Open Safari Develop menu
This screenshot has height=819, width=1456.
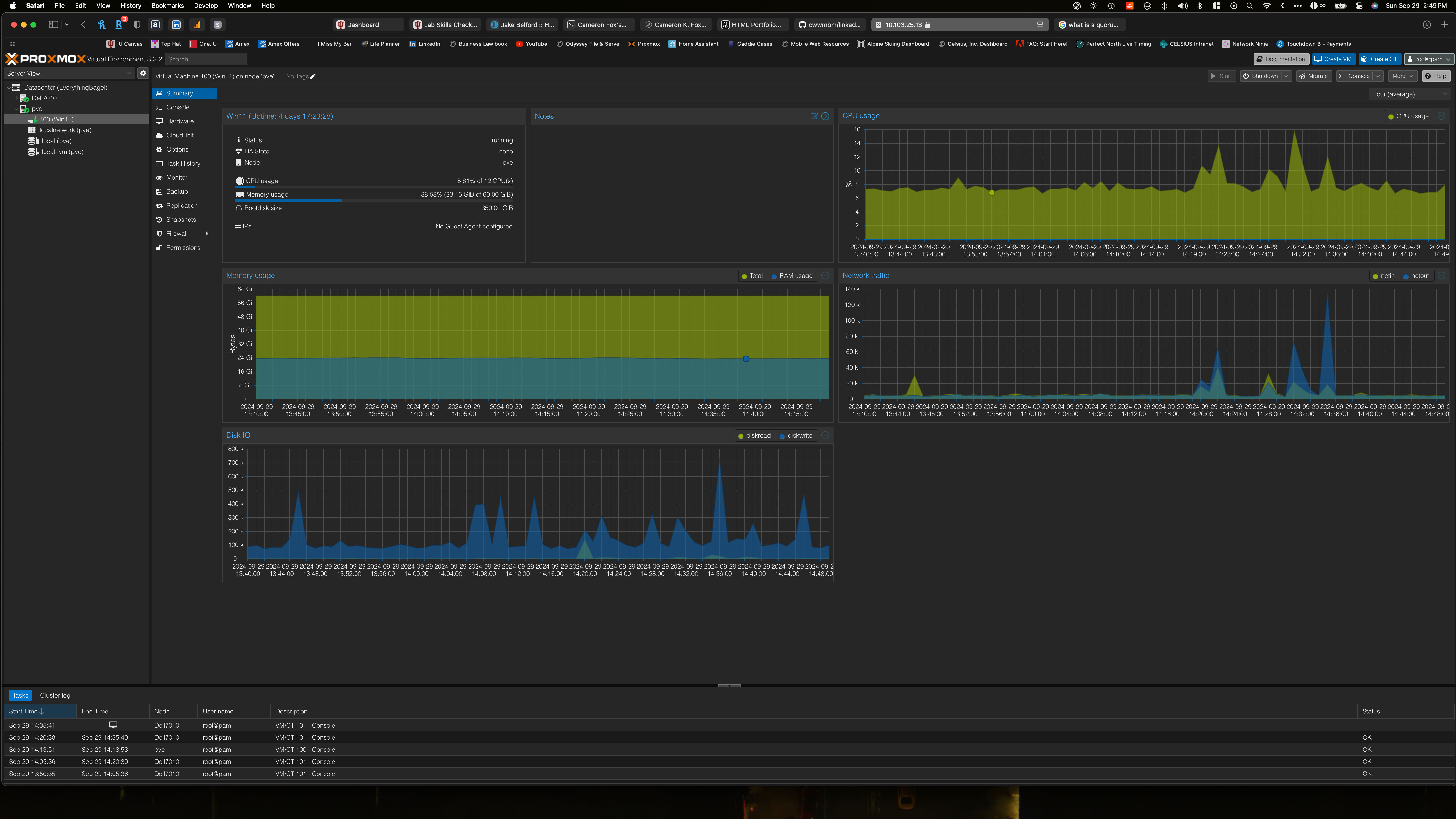(206, 6)
